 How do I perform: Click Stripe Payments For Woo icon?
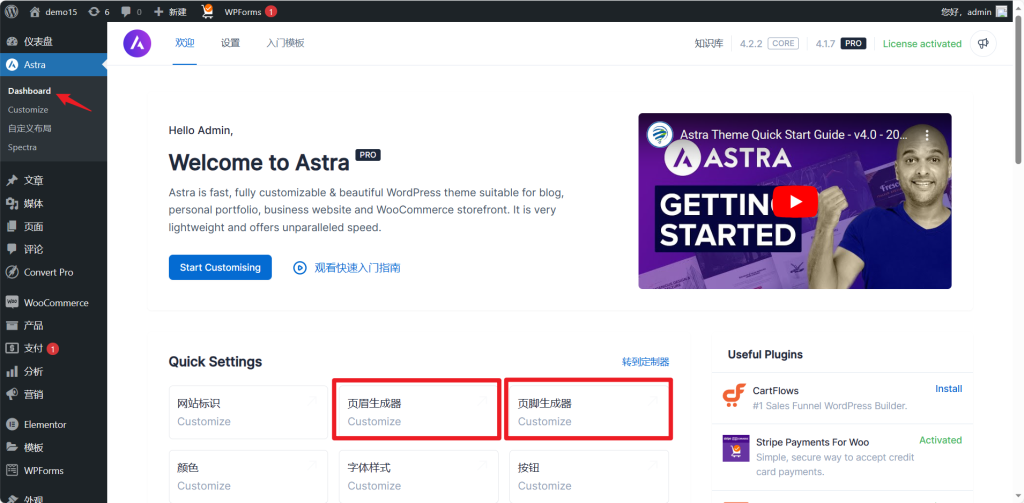point(735,448)
